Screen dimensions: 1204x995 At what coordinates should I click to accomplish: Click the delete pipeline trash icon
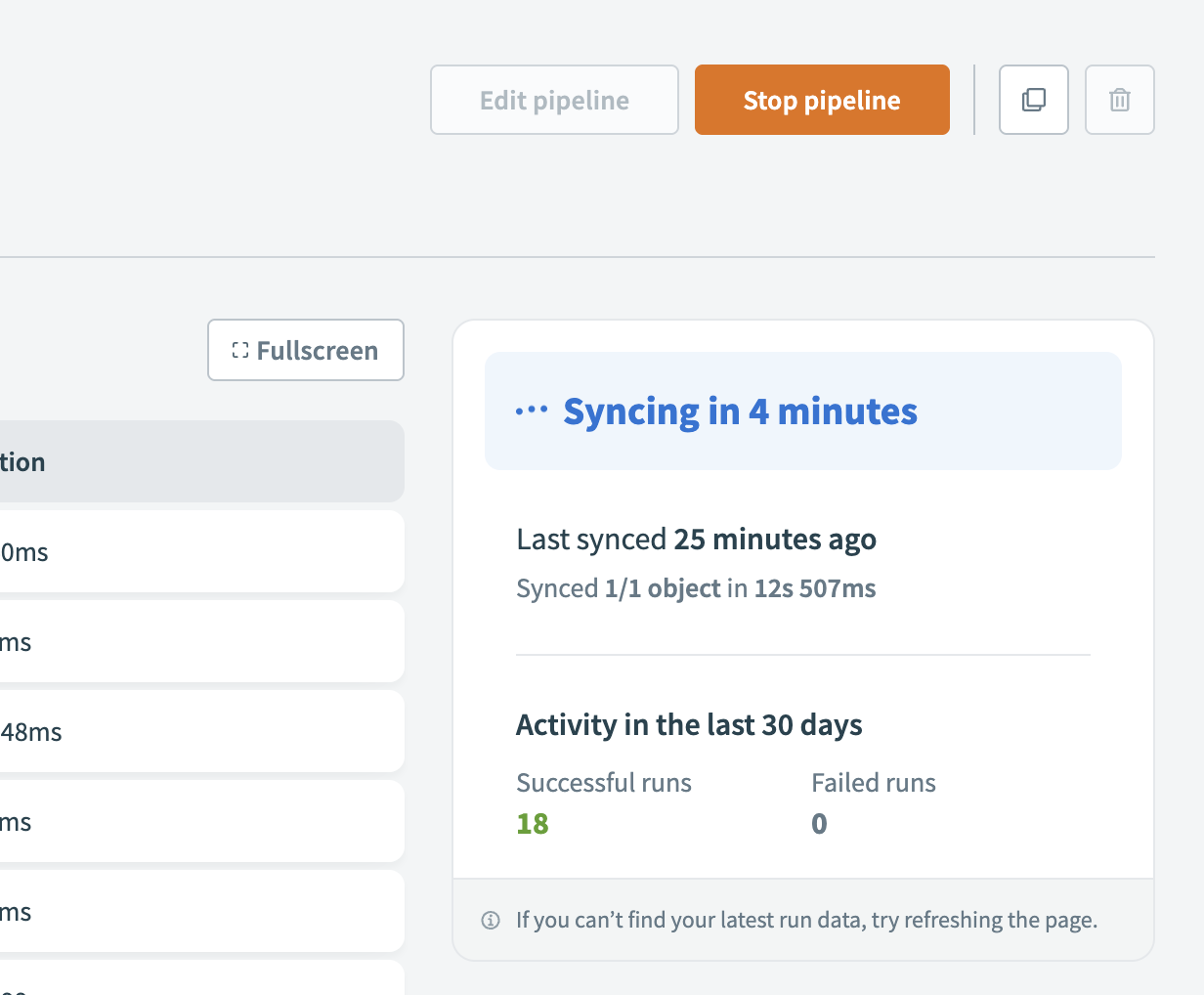tap(1120, 99)
